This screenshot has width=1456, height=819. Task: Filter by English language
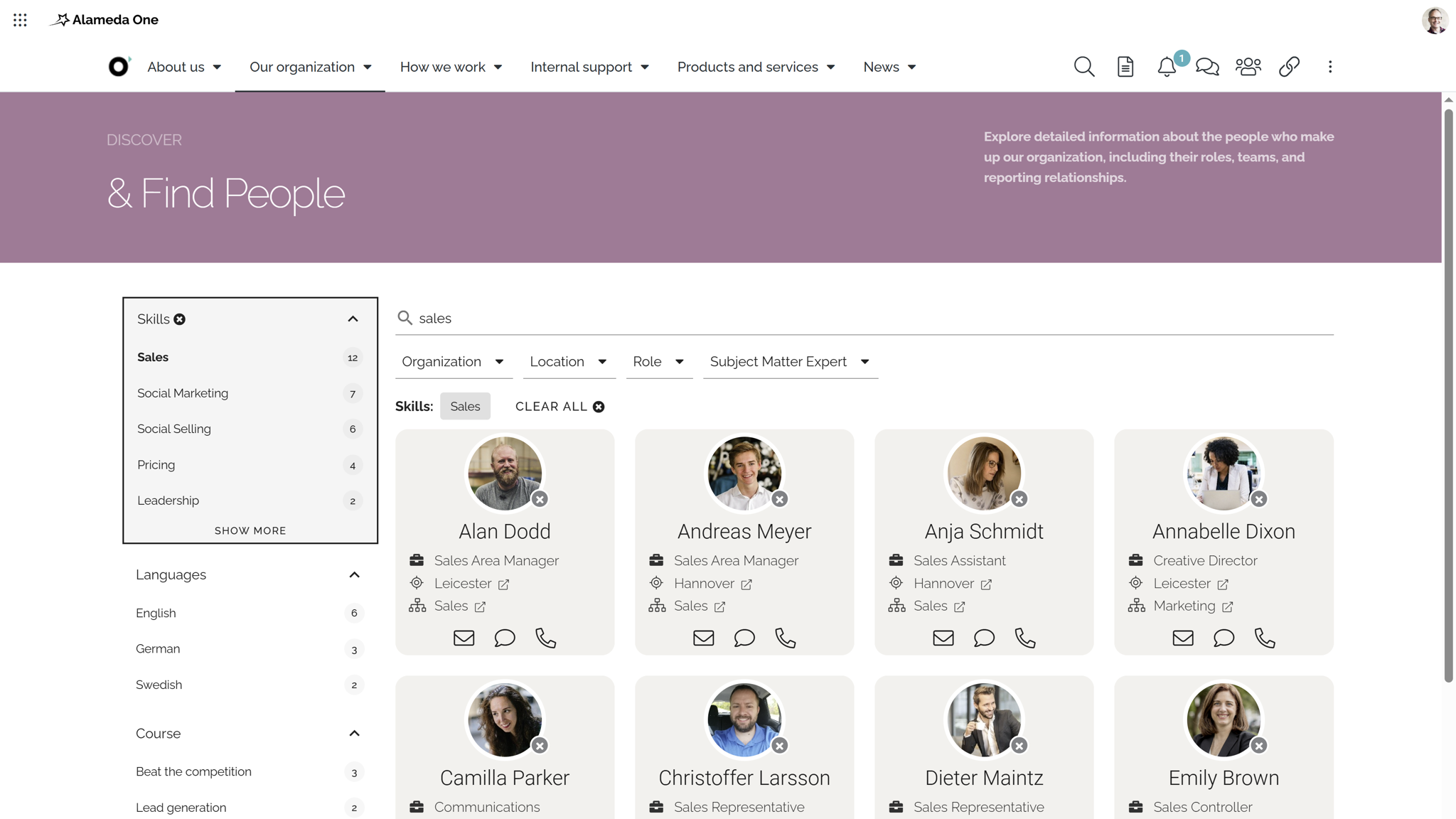click(250, 613)
